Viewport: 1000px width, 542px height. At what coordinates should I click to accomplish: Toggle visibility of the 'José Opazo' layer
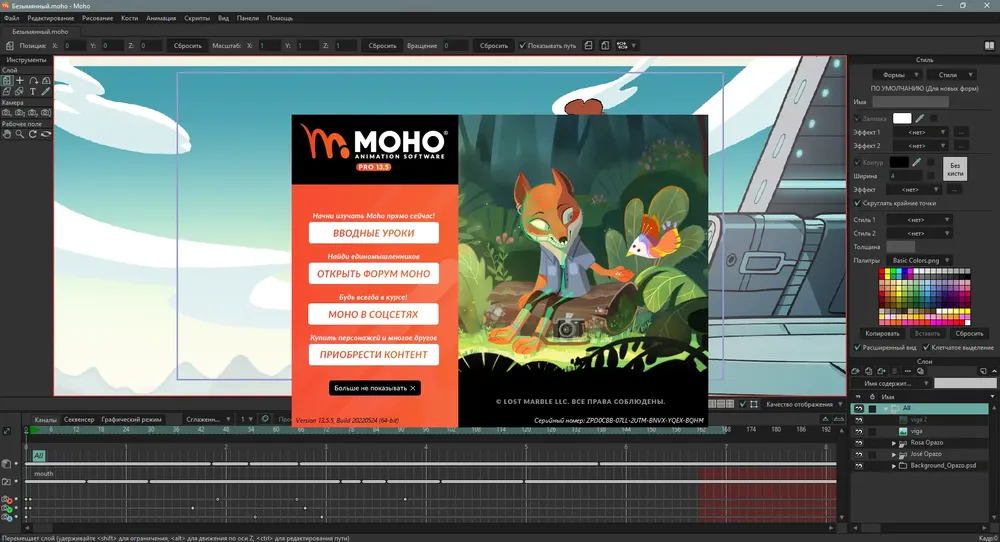coord(858,455)
